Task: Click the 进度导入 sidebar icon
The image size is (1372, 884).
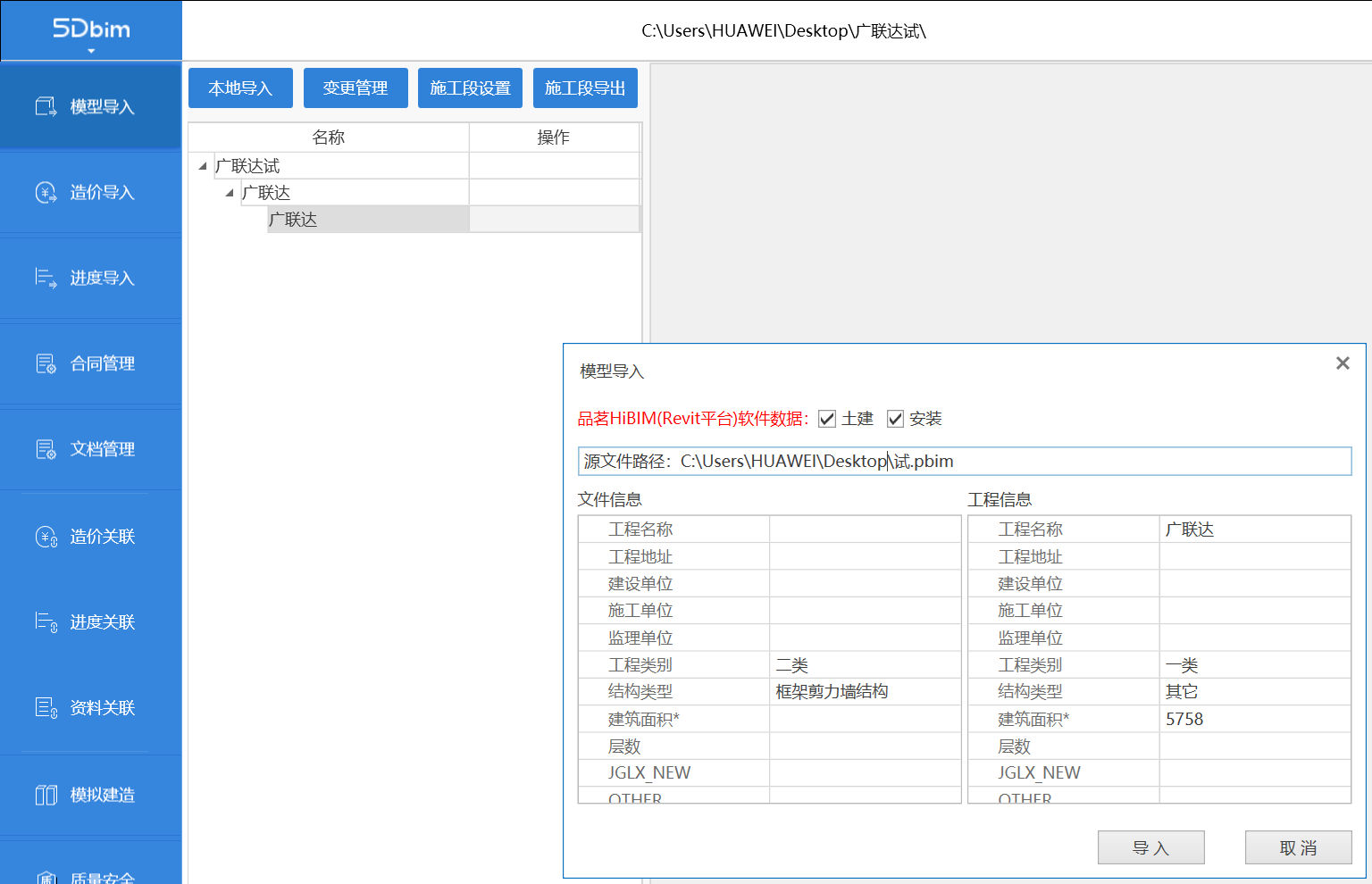Action: 46,279
